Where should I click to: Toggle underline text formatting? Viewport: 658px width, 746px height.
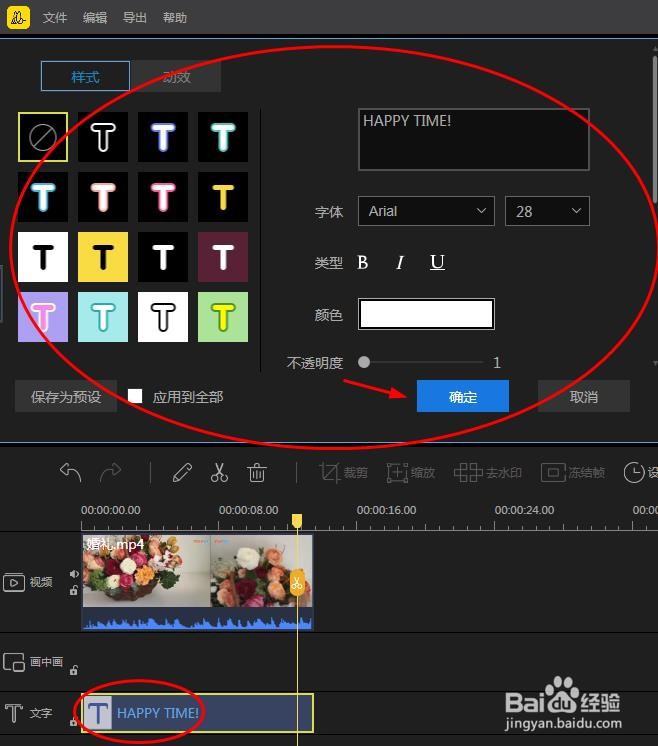pos(437,262)
